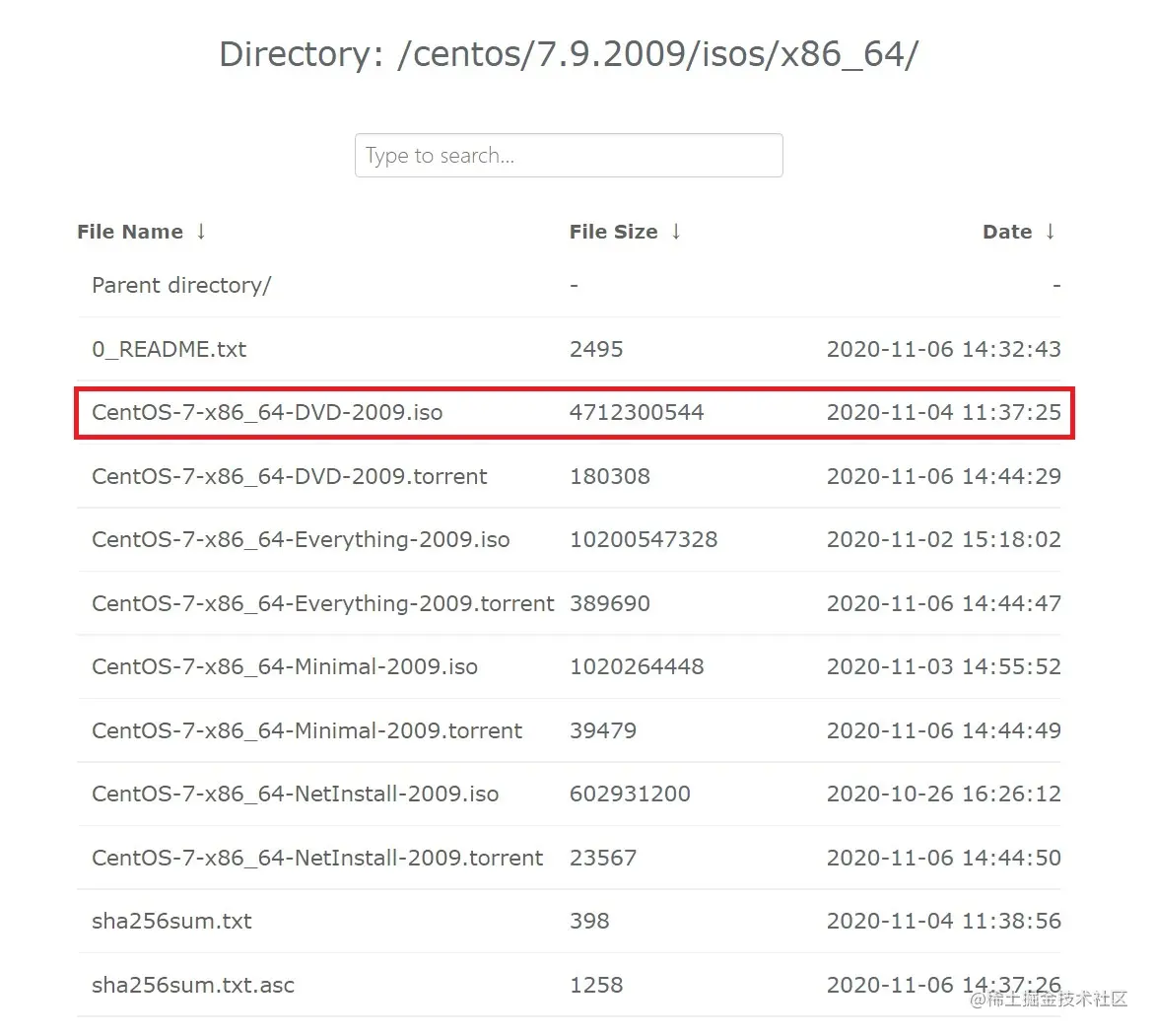Click the date 2020-11-06 14:44:47
Screen dimensions: 1155x1036
pyautogui.click(x=943, y=603)
